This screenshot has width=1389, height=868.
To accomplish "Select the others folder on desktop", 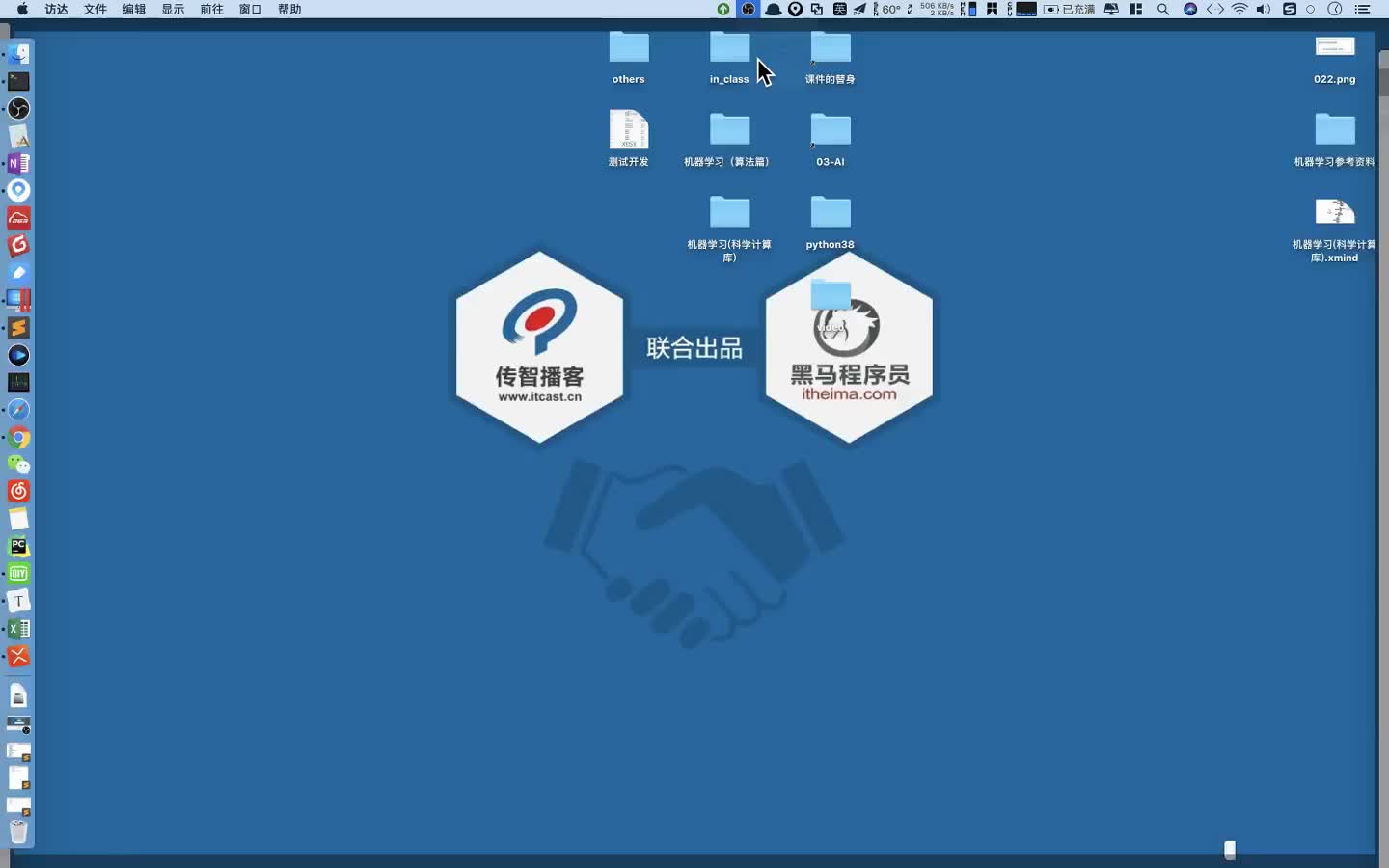I will point(629,58).
